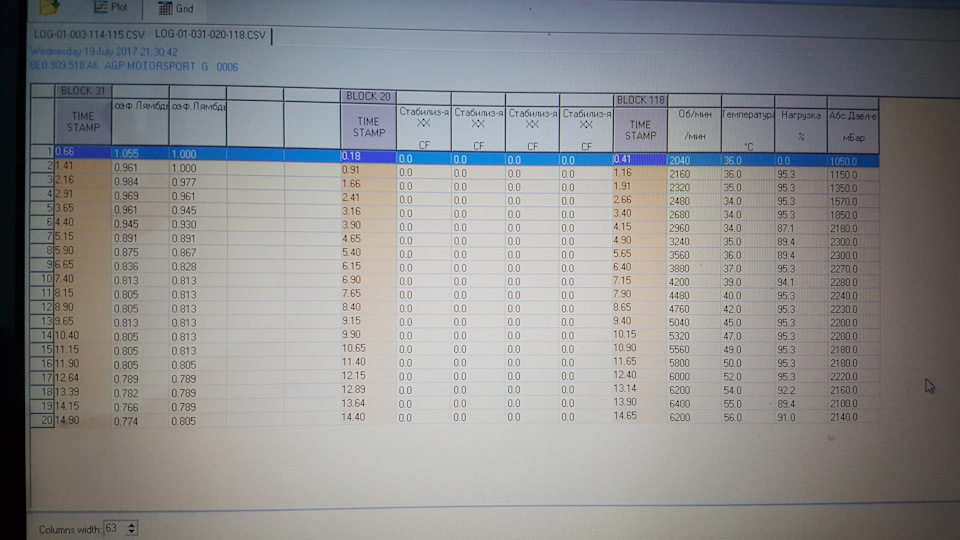Select the BLOCK 20 group header
The width and height of the screenshot is (960, 540).
[x=368, y=96]
